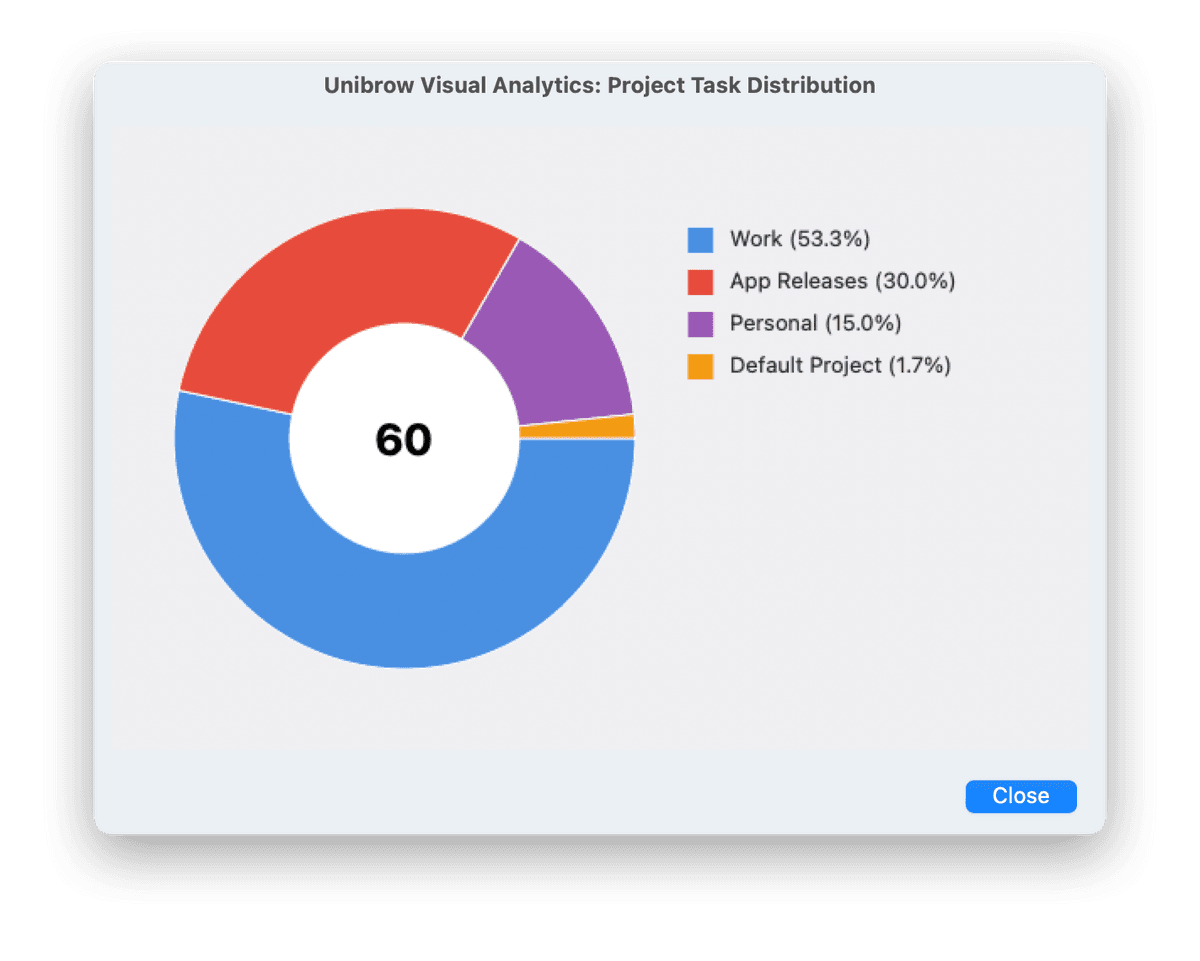The height and width of the screenshot is (961, 1200).
Task: Choose the Default Project legend text
Action: click(805, 366)
